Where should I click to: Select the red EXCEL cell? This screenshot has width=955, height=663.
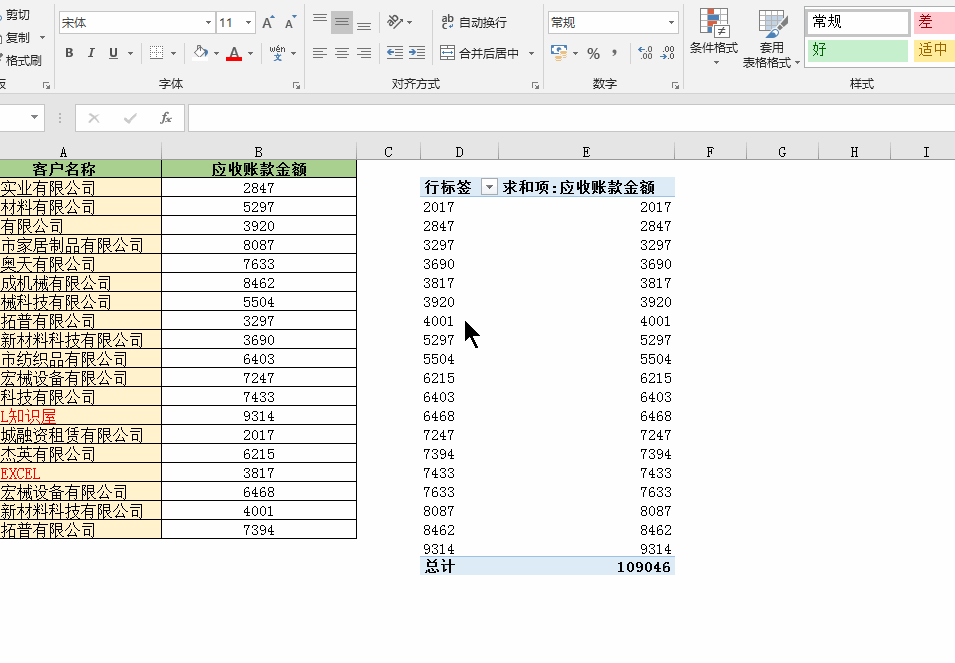(80, 473)
